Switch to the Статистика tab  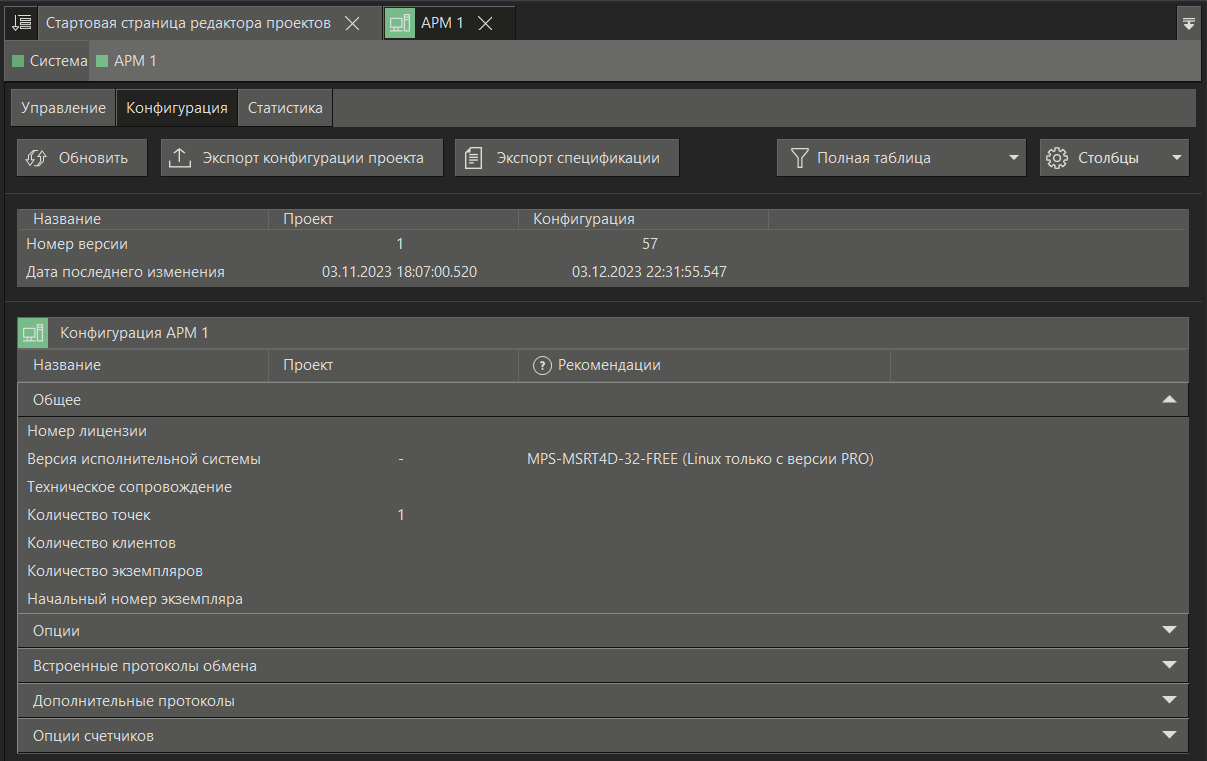pos(285,108)
